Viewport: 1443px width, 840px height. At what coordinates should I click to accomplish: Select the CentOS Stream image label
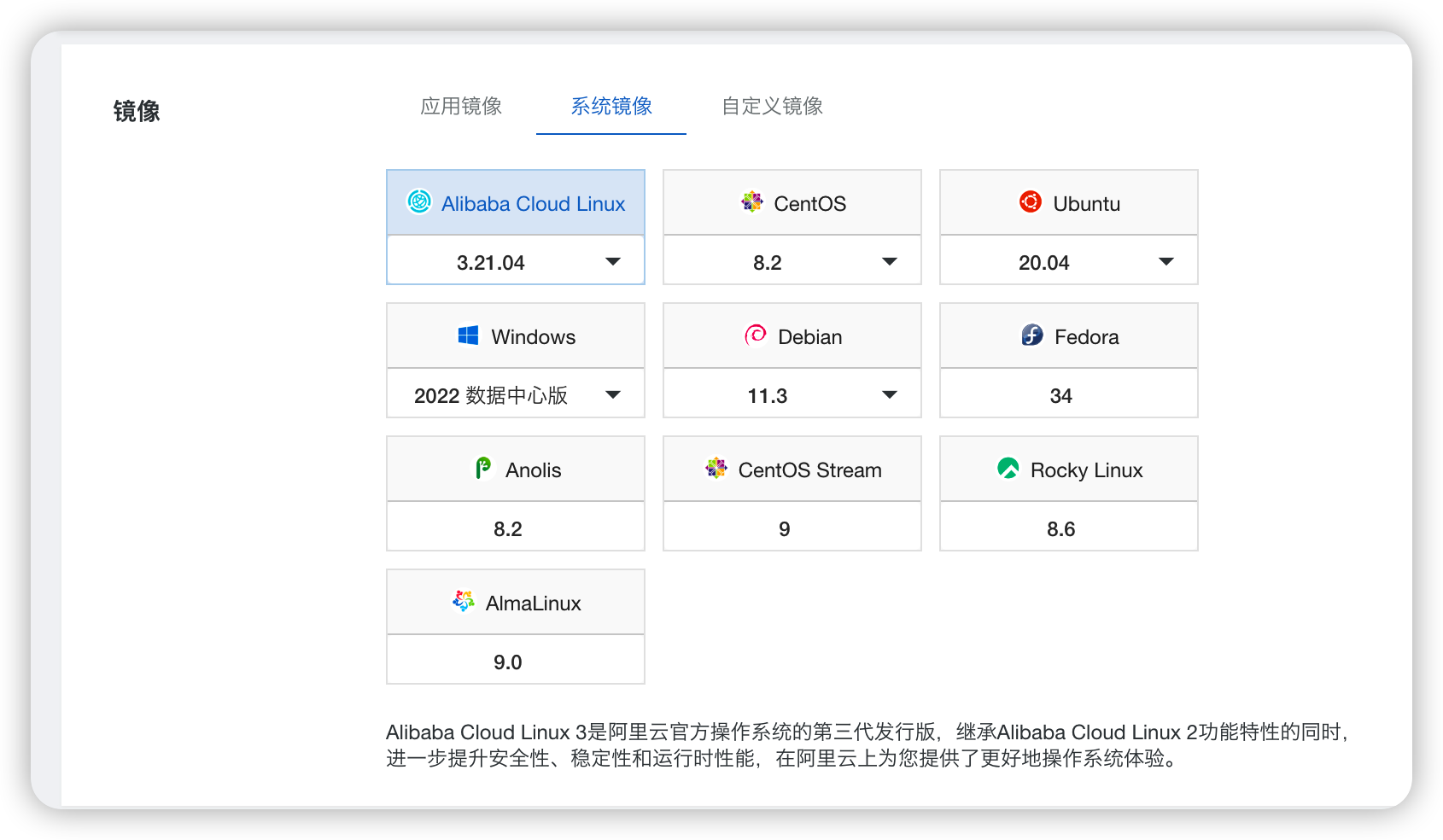point(809,470)
